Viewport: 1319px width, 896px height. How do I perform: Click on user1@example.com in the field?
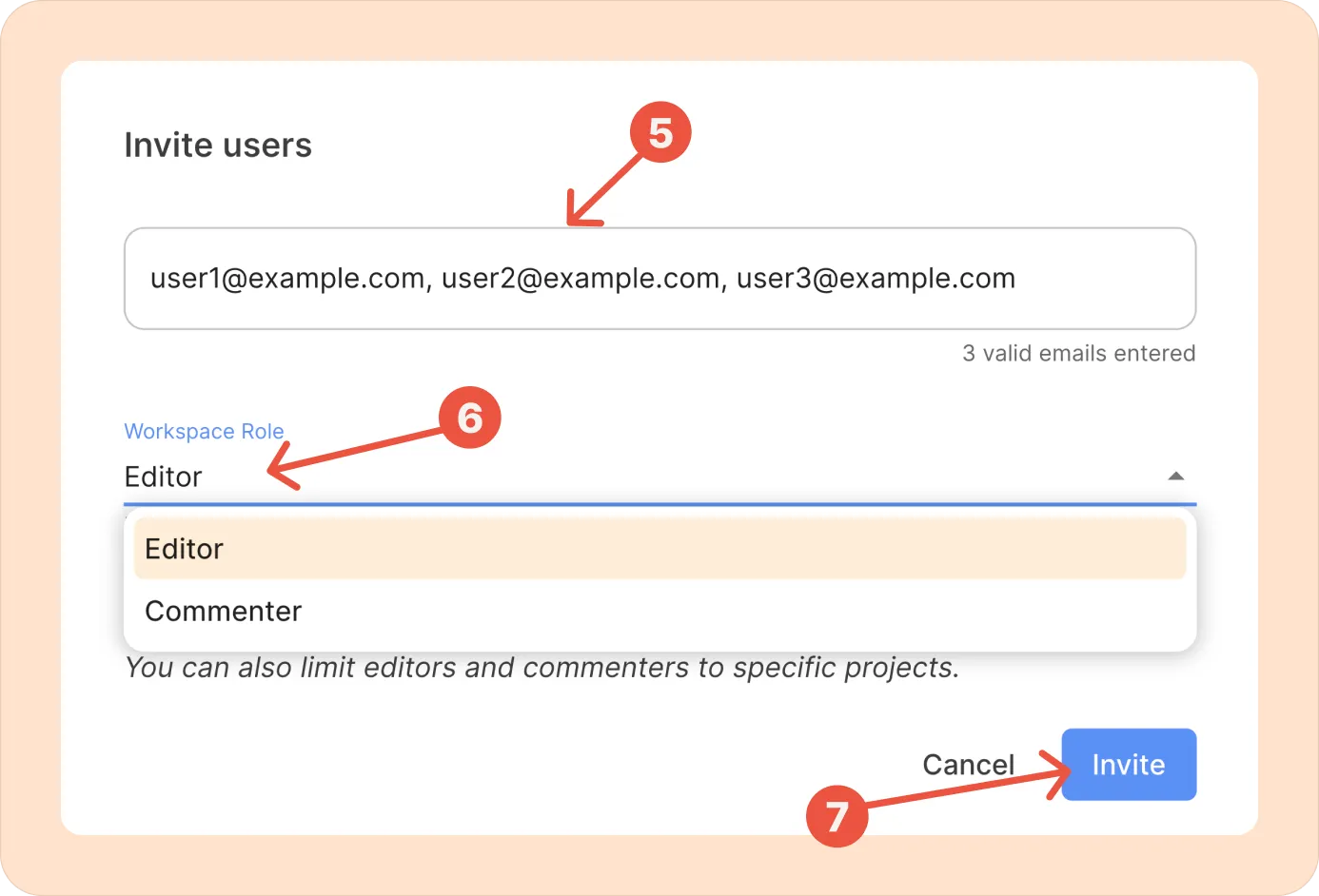[x=287, y=279]
